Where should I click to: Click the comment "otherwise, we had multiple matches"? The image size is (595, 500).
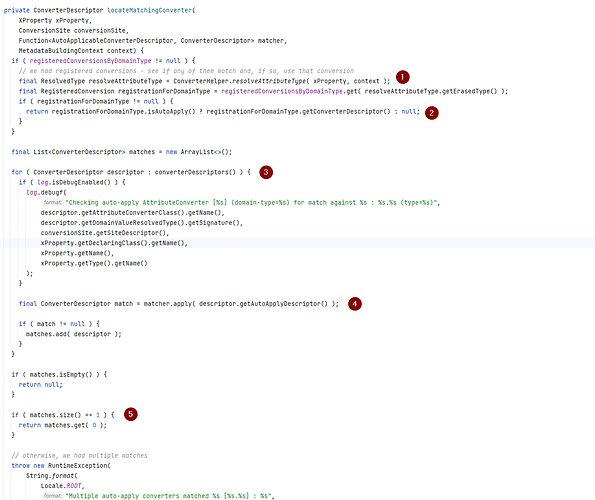click(x=79, y=455)
